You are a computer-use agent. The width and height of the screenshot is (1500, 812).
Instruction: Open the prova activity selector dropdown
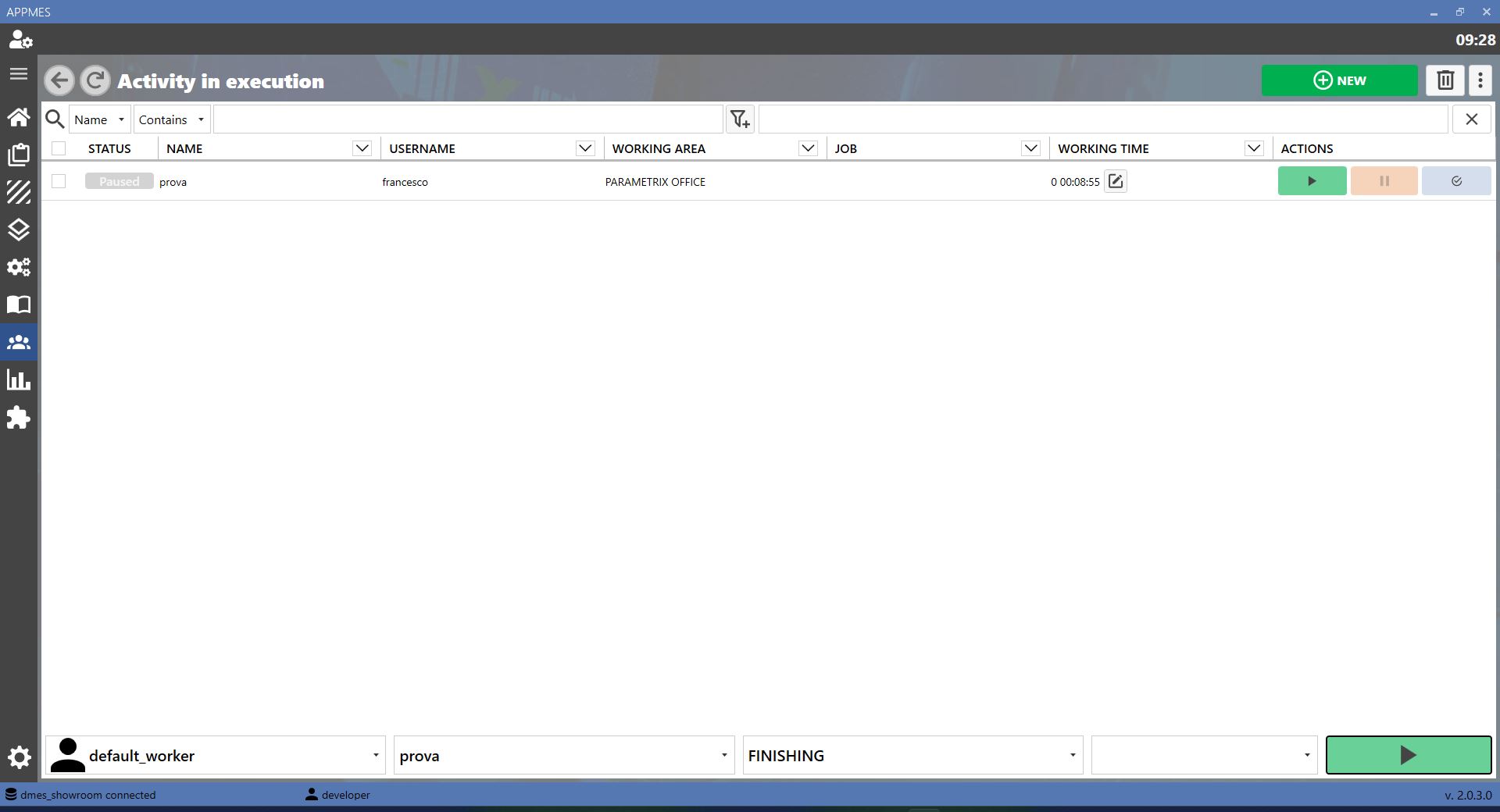pos(564,755)
